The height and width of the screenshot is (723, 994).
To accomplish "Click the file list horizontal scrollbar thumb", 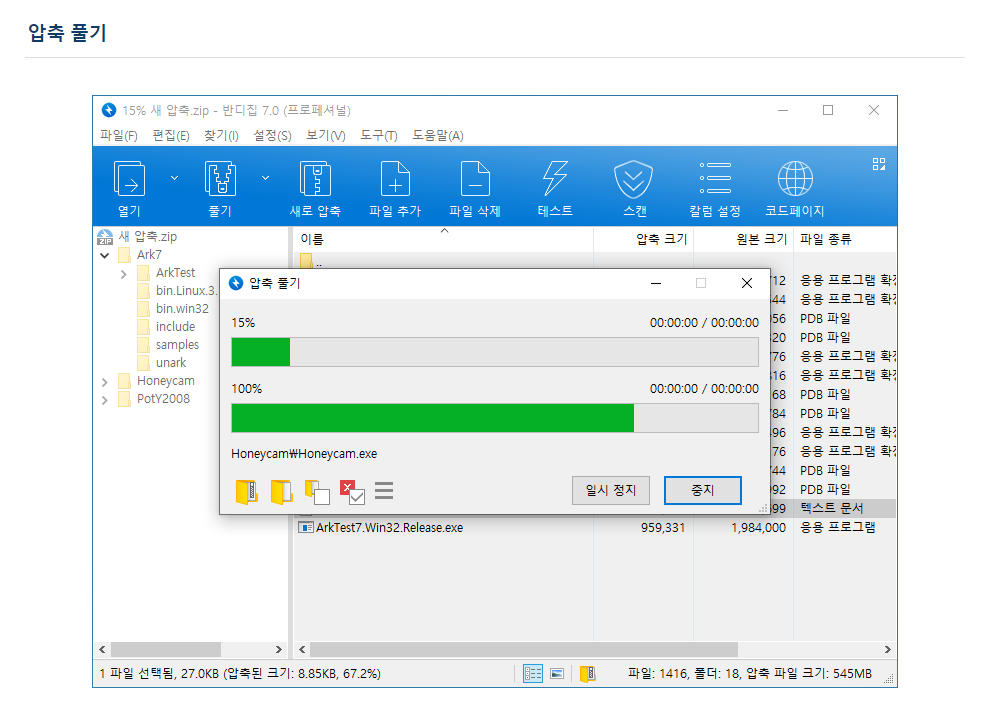I will pyautogui.click(x=524, y=649).
